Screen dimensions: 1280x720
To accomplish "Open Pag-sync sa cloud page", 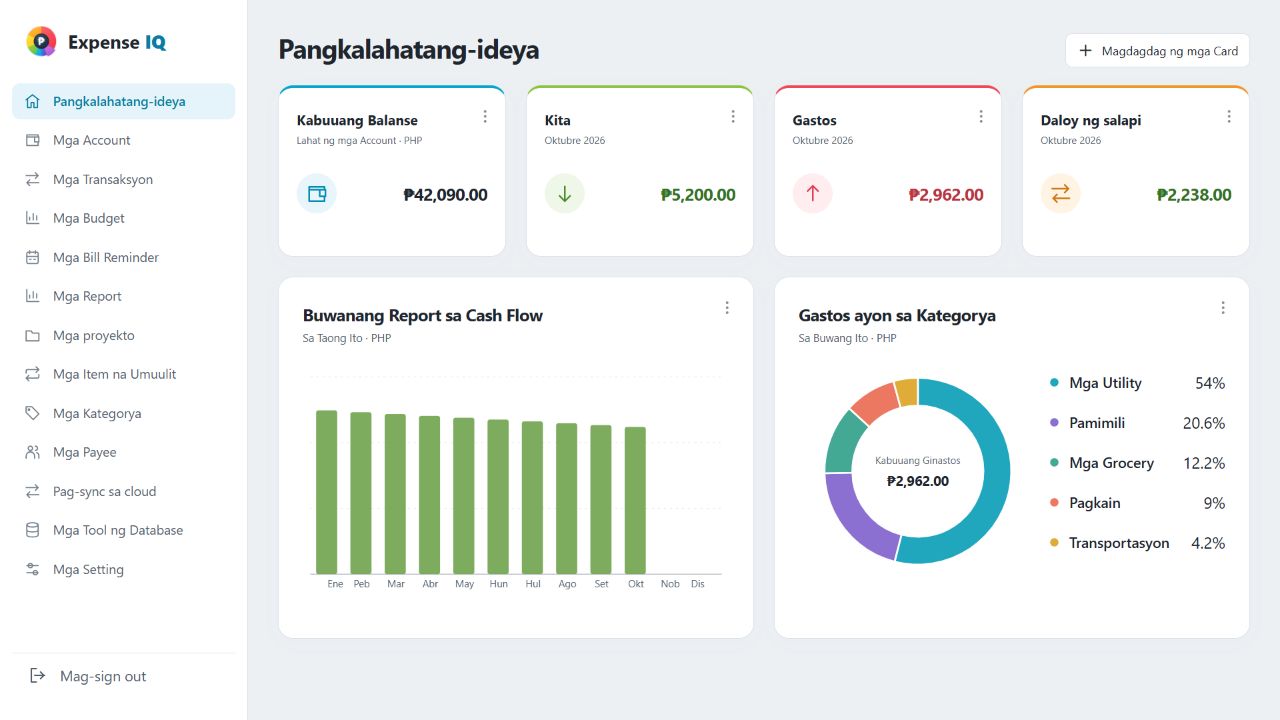I will point(124,491).
